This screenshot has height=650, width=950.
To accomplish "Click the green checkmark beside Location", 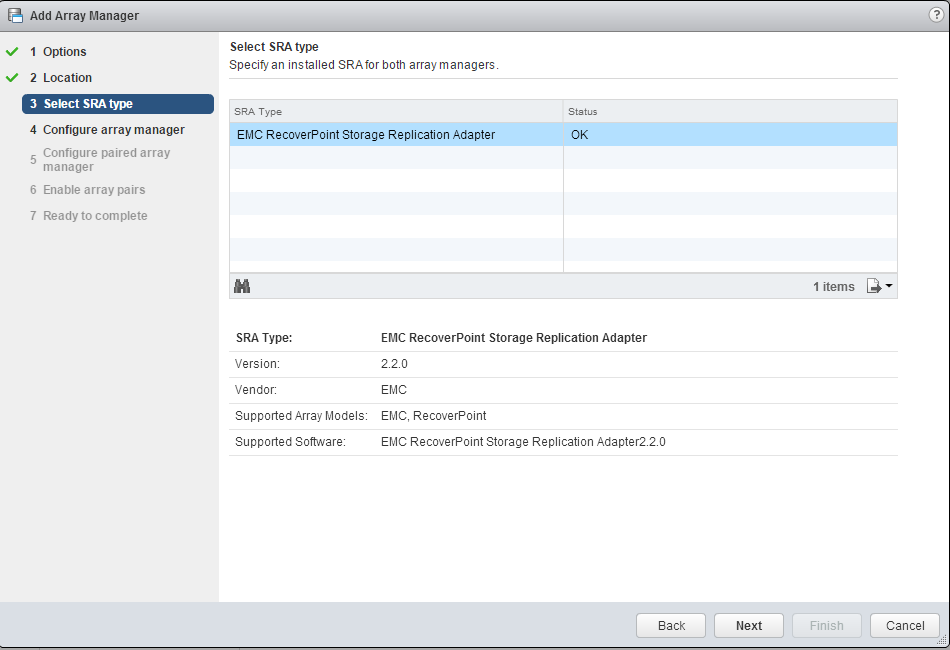I will tap(12, 78).
